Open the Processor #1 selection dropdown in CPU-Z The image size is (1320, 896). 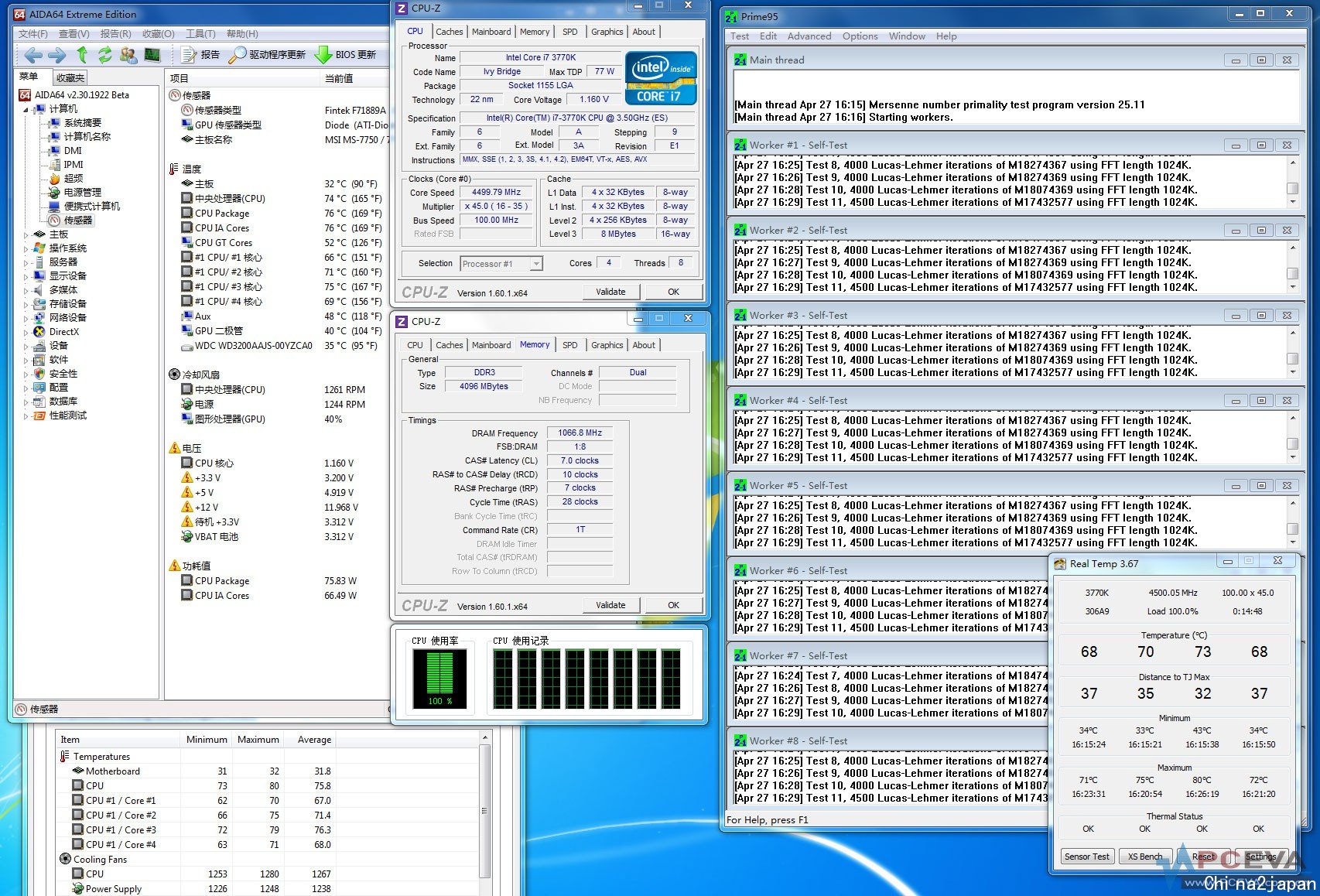coord(501,264)
